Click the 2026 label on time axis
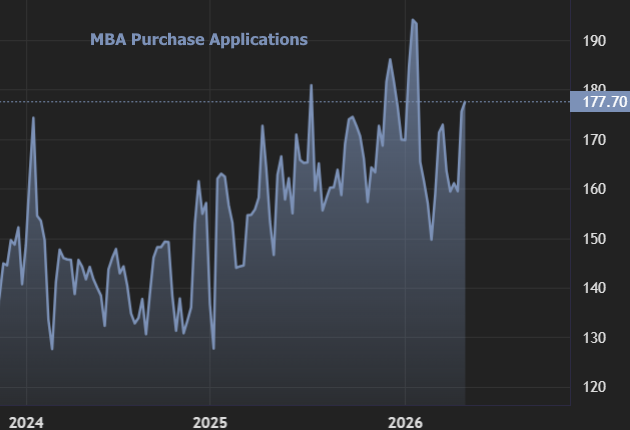The height and width of the screenshot is (430, 630). pos(406,419)
